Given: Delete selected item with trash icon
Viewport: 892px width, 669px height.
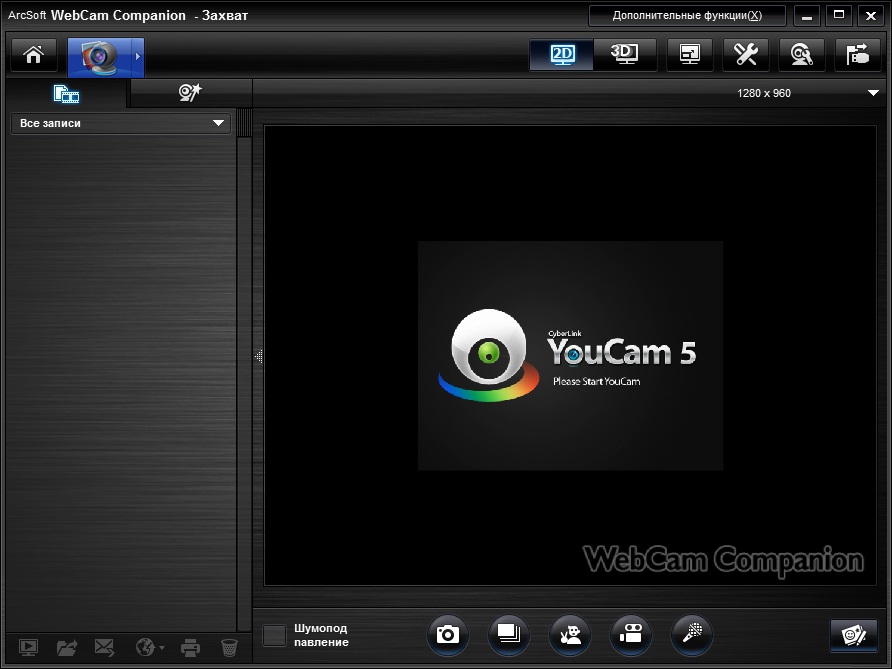Looking at the screenshot, I should [x=229, y=648].
